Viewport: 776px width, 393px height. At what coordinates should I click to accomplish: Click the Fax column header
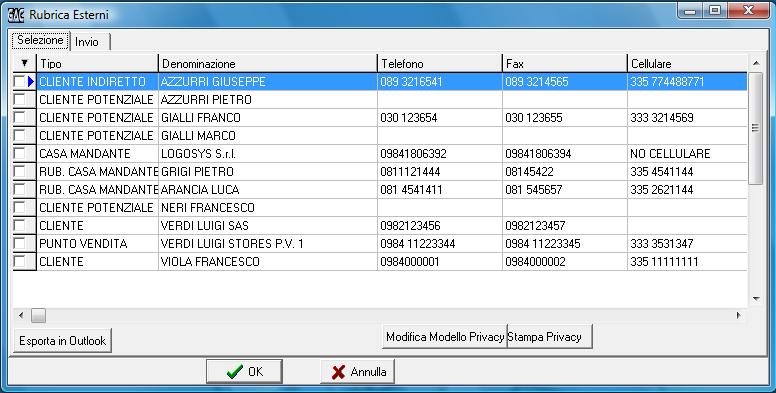tap(565, 63)
